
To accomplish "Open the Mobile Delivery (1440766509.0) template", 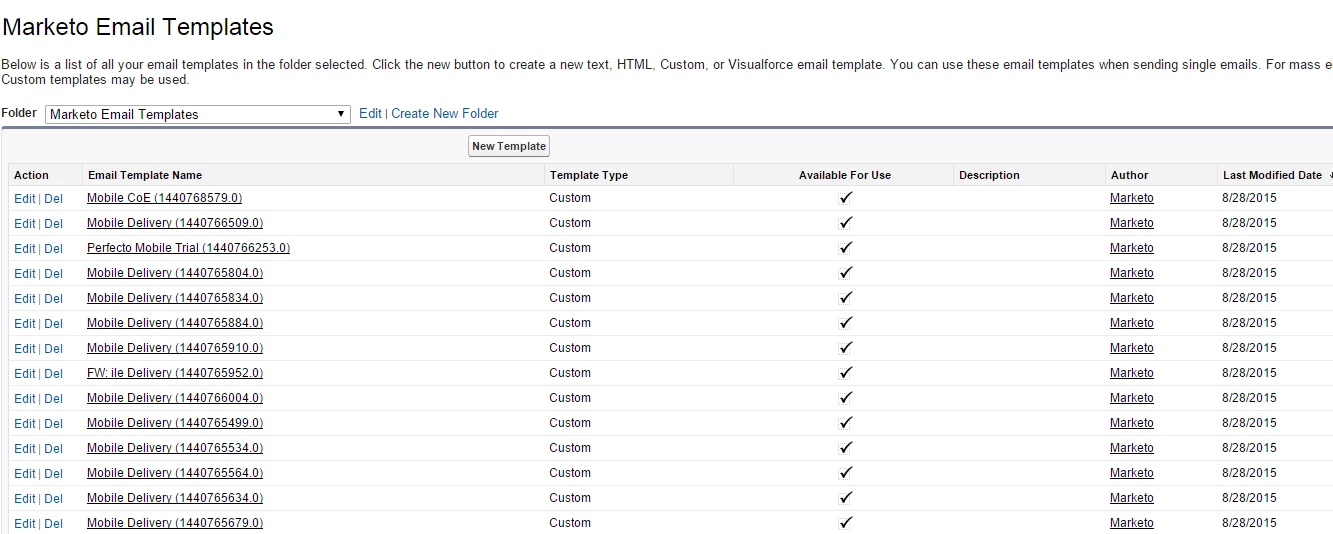I will (175, 223).
